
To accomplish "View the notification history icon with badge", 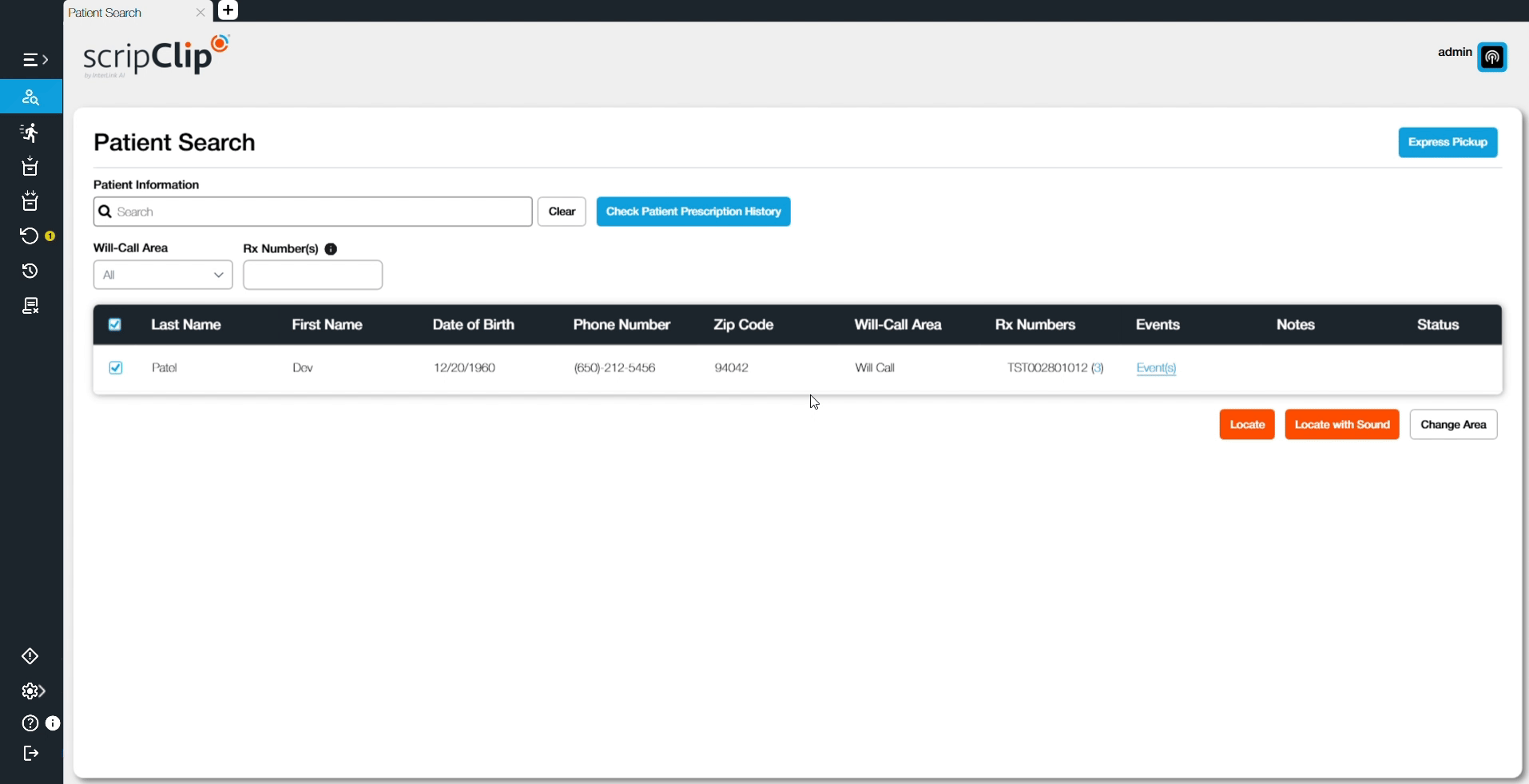I will pyautogui.click(x=29, y=236).
